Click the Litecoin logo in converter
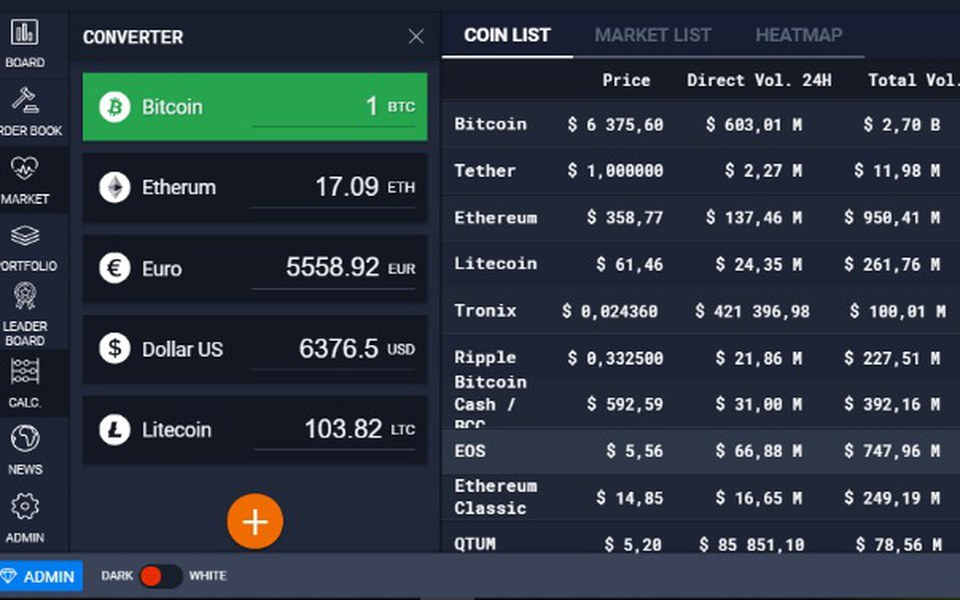The image size is (960, 600). pos(114,429)
